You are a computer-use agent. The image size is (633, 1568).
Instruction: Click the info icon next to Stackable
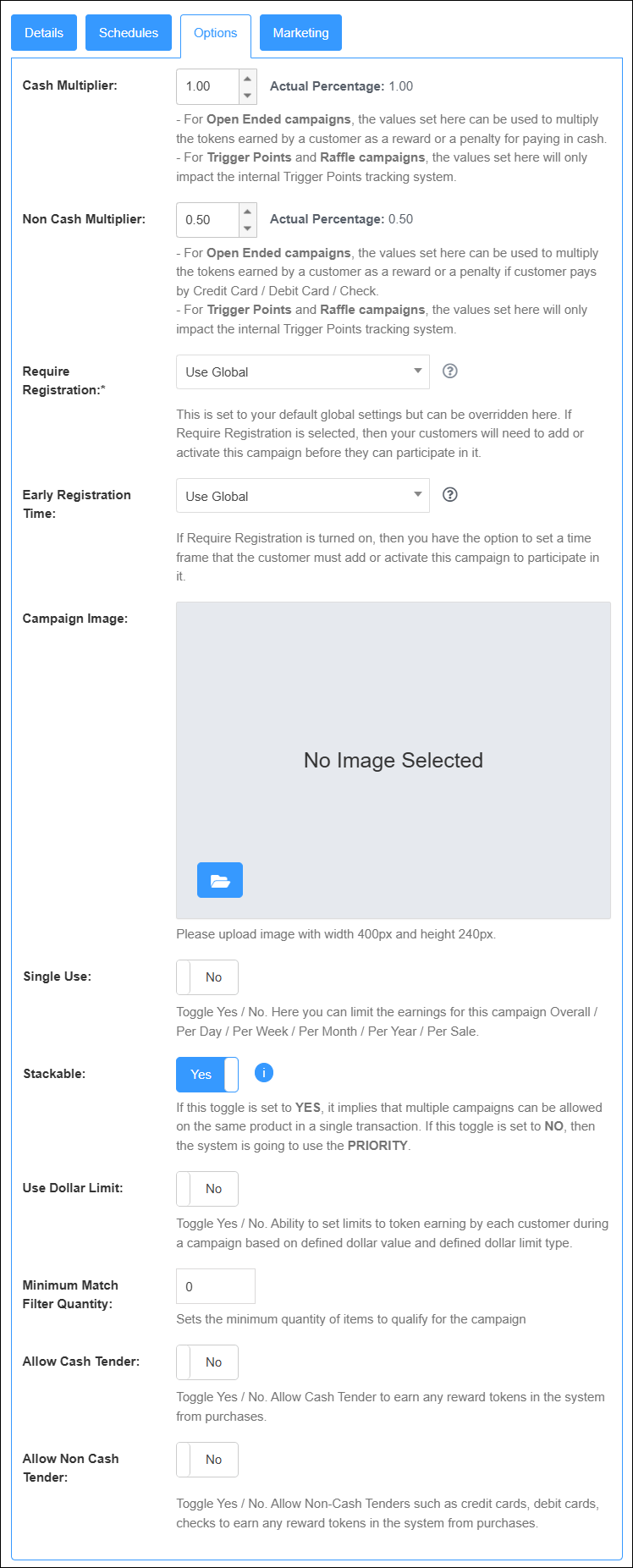tap(264, 1073)
